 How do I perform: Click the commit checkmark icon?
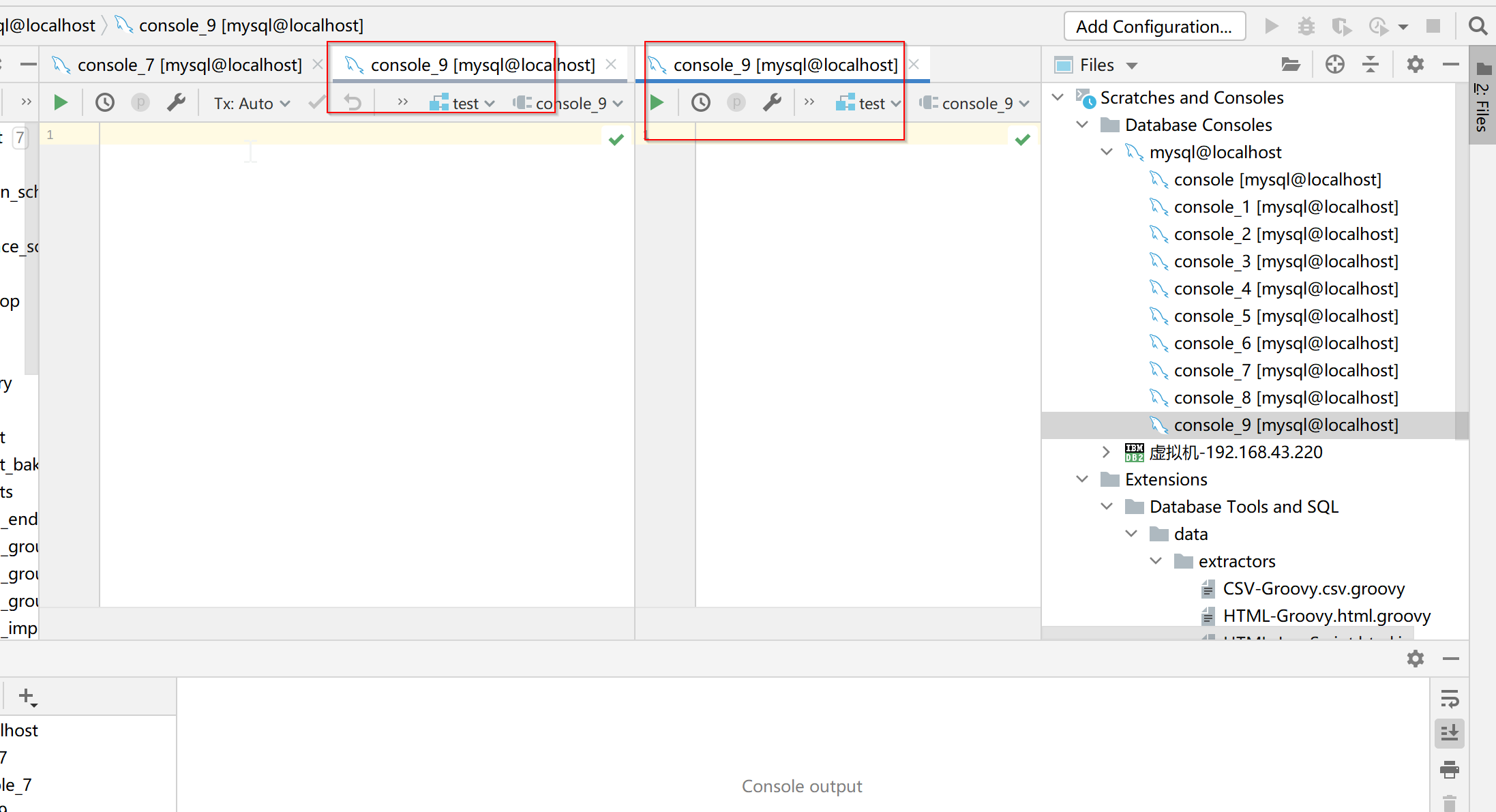click(x=316, y=103)
